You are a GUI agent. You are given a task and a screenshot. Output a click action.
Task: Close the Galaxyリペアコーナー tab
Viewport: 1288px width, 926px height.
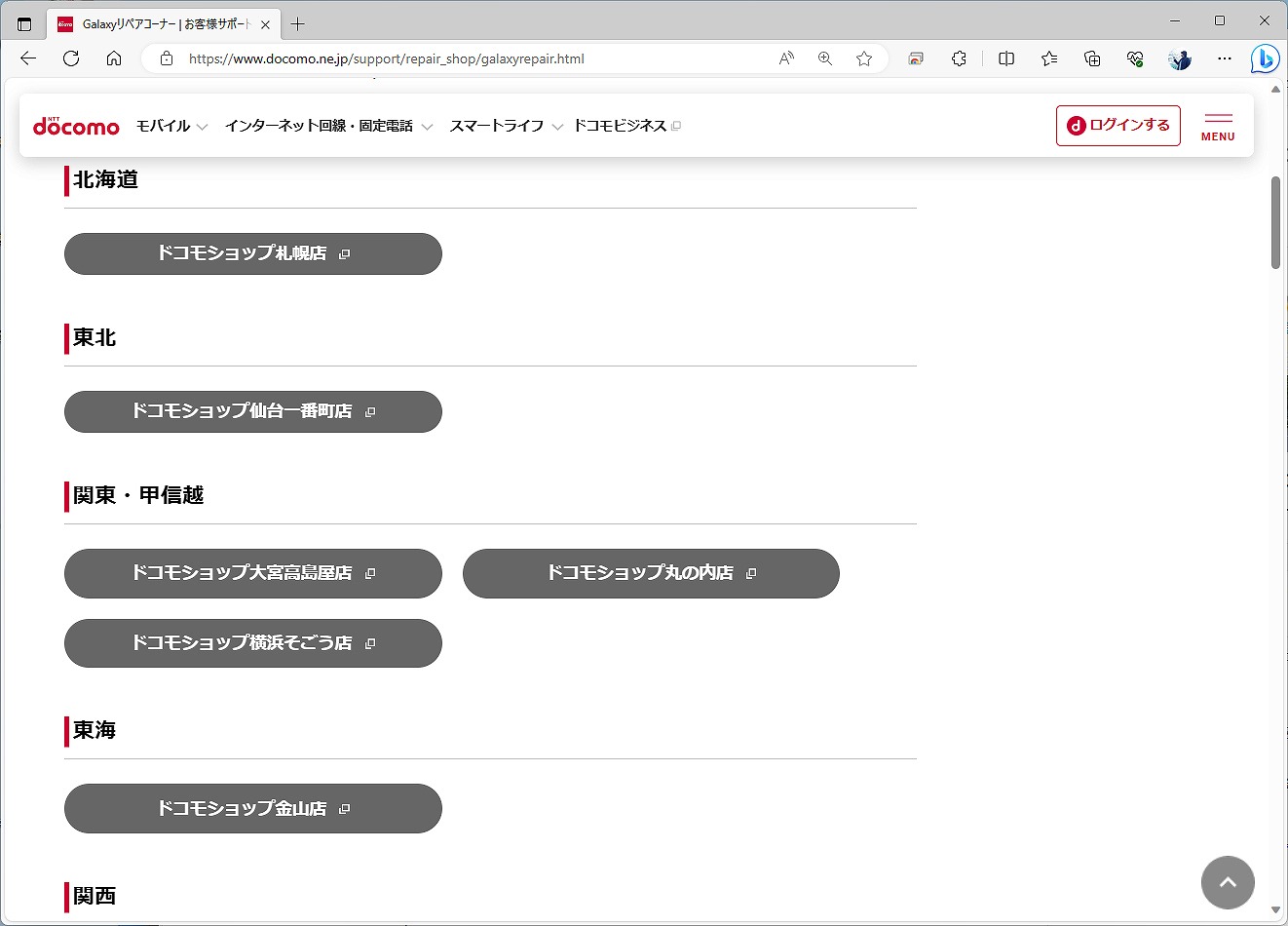265,24
